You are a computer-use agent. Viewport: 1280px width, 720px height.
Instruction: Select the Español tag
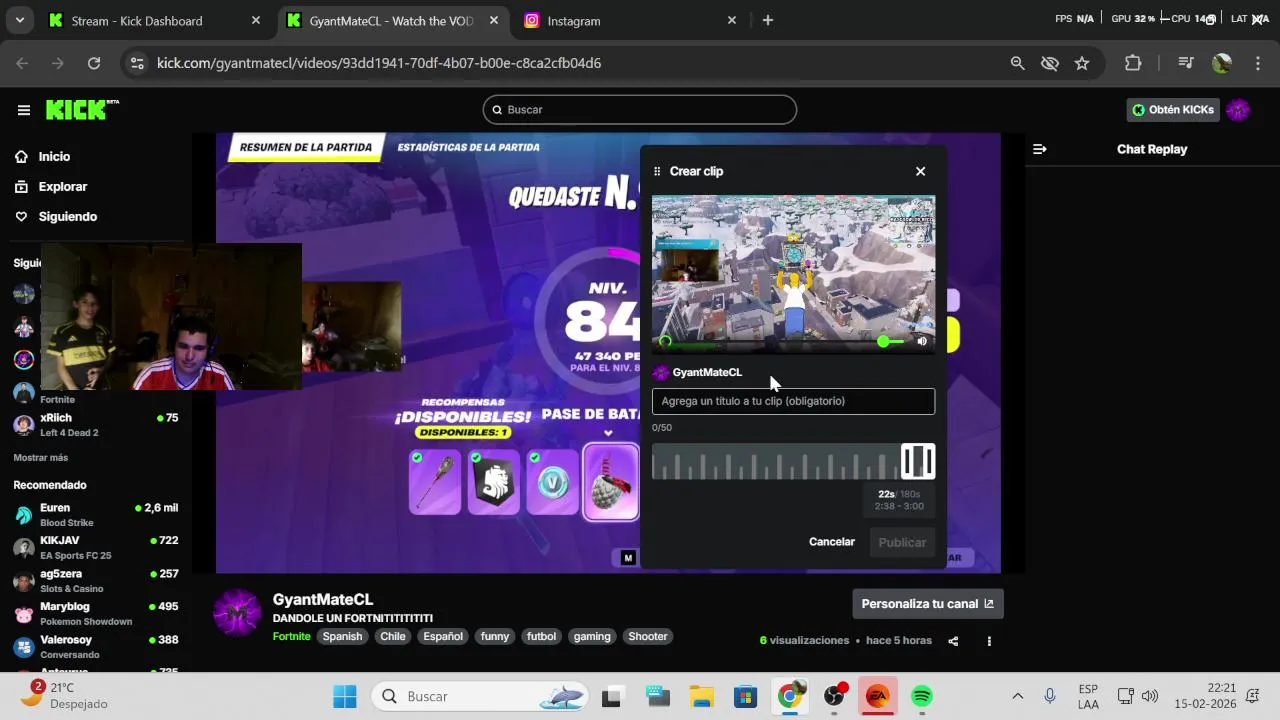pyautogui.click(x=443, y=637)
